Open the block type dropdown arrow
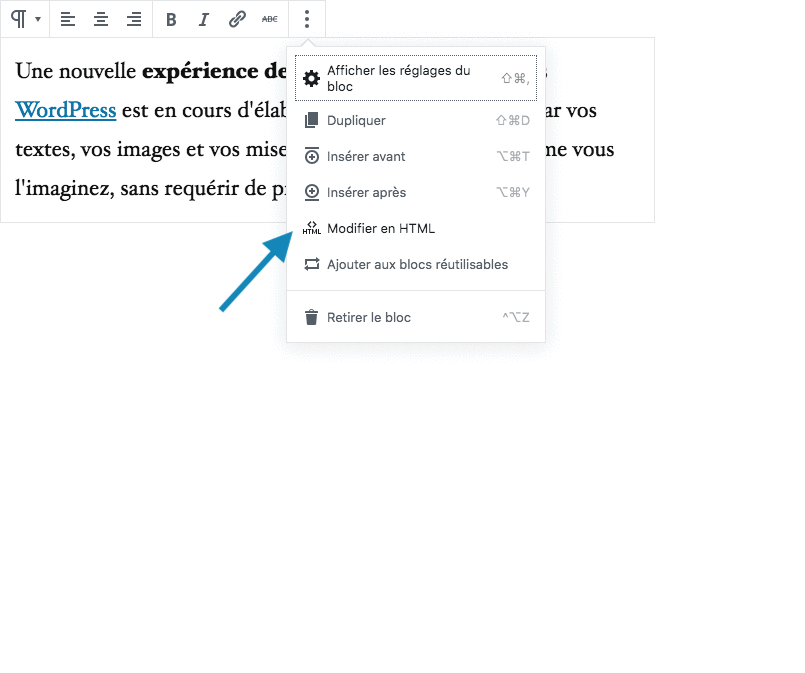Image resolution: width=805 pixels, height=673 pixels. click(38, 19)
